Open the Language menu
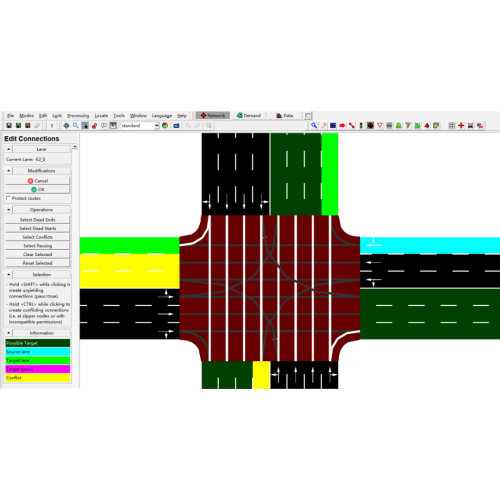 tap(162, 116)
